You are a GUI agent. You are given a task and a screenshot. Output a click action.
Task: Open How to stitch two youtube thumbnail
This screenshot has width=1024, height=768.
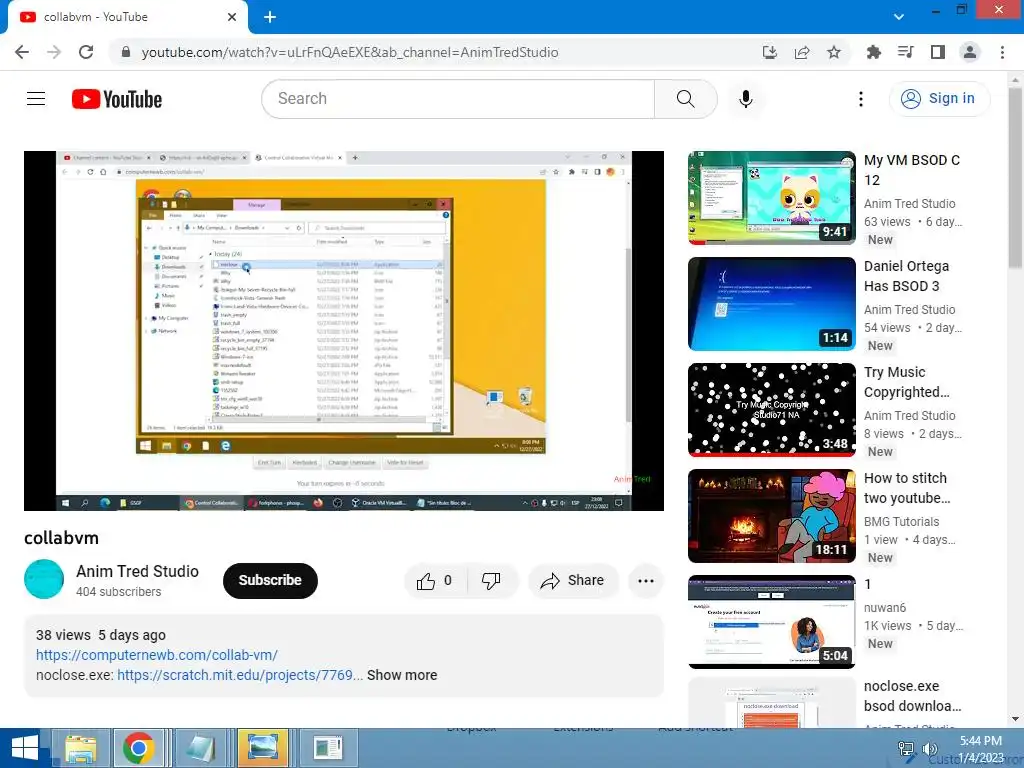771,516
